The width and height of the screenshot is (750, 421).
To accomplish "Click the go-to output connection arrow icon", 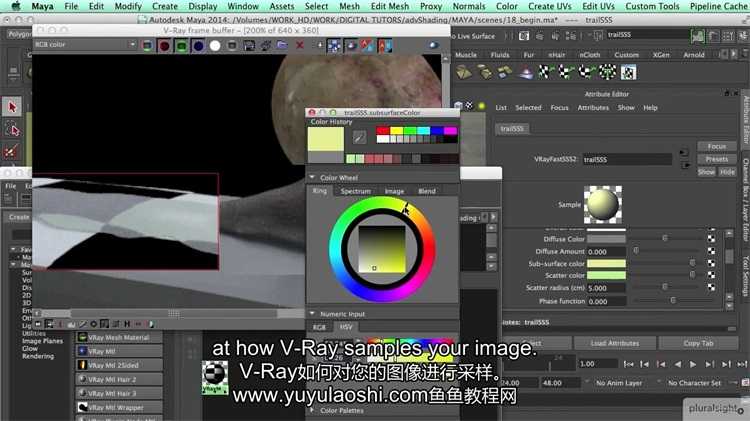I will tap(685, 165).
